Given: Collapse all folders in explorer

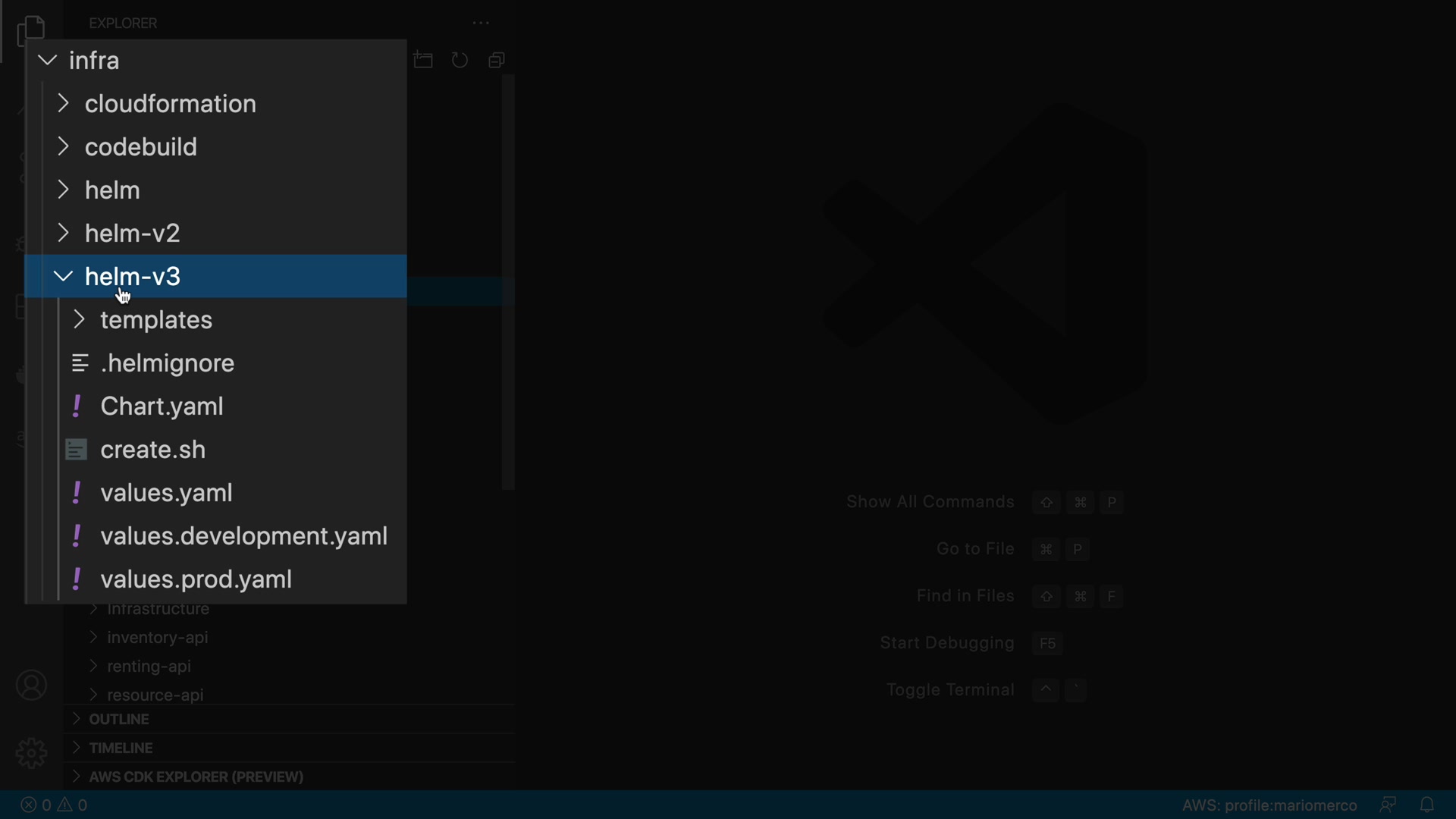Looking at the screenshot, I should 497,60.
